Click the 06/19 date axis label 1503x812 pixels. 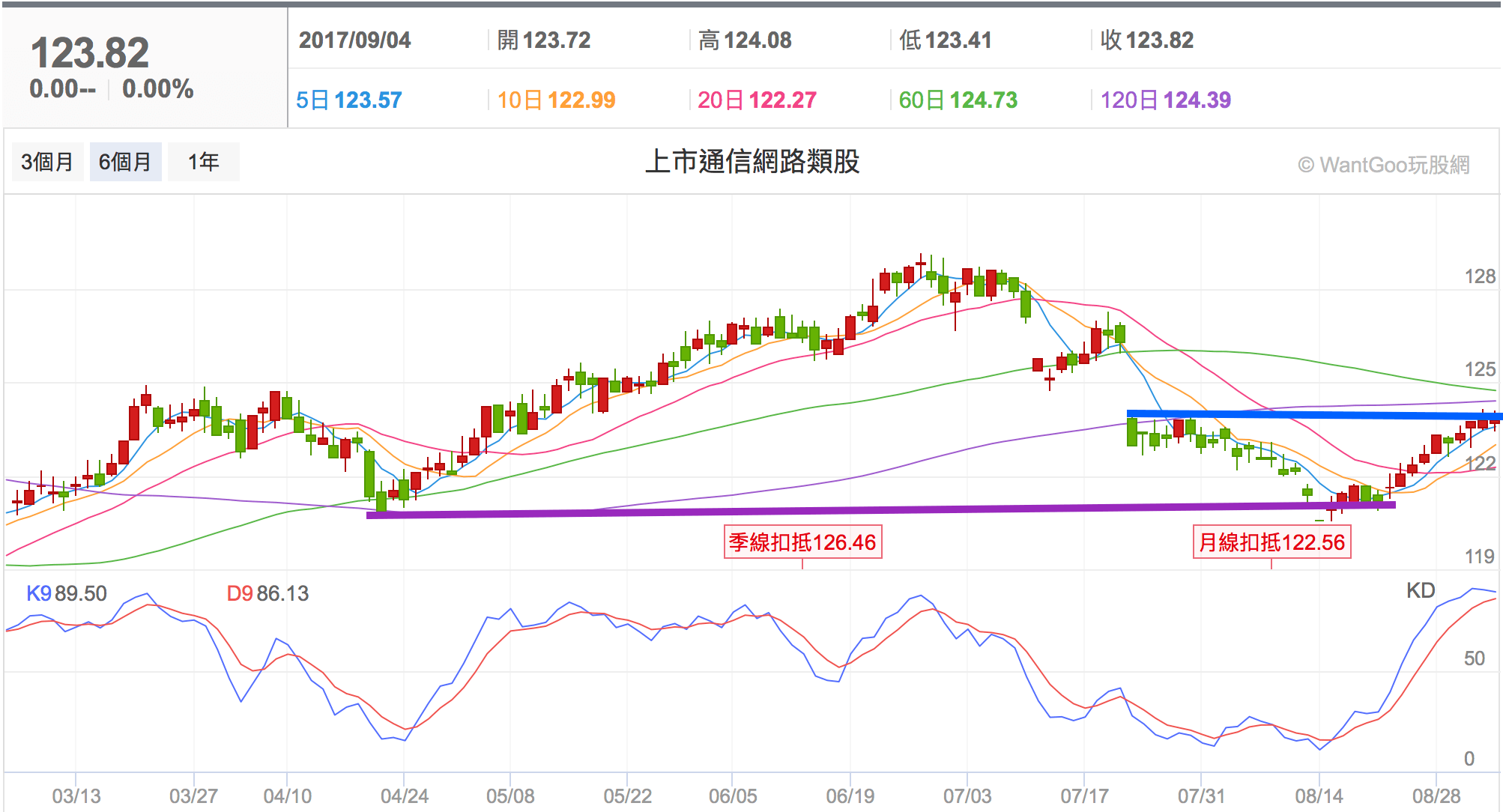point(850,796)
